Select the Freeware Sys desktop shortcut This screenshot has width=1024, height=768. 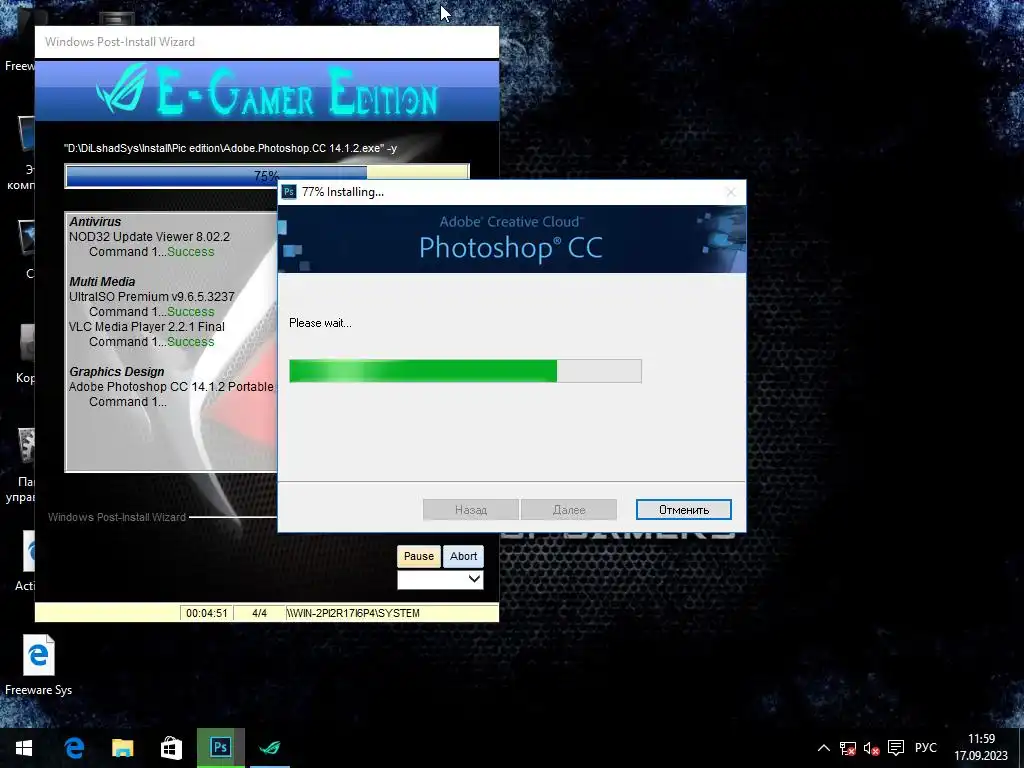[x=39, y=665]
